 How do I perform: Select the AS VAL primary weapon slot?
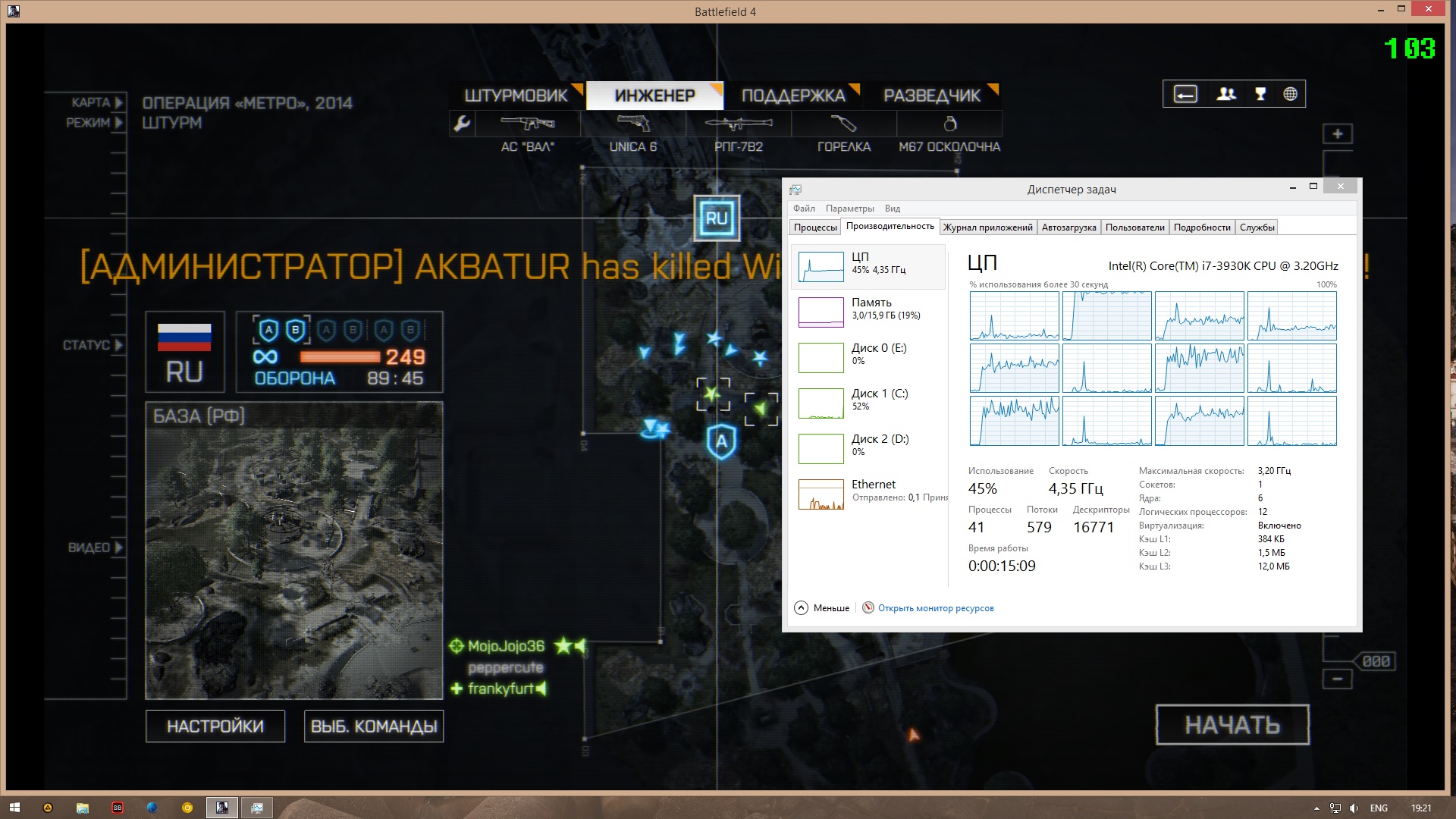(528, 124)
